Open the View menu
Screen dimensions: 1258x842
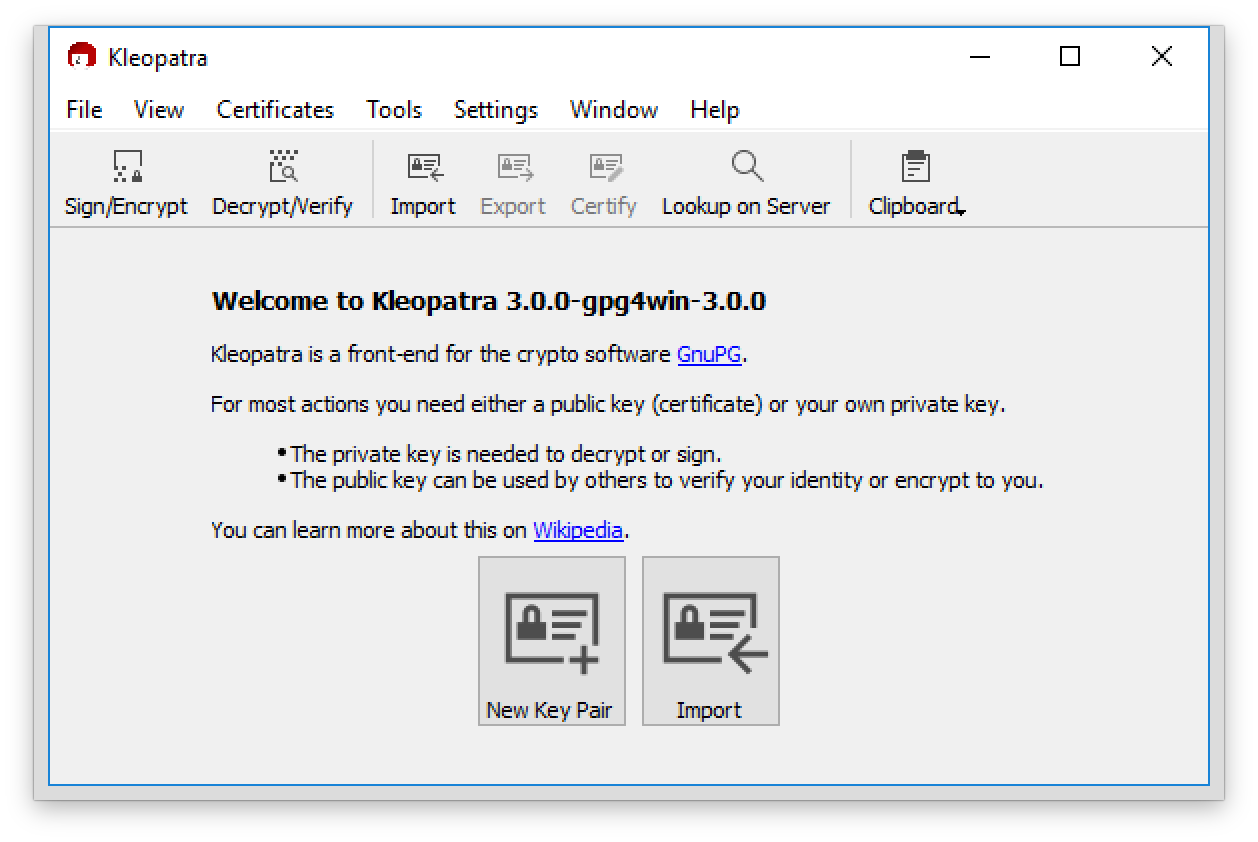158,110
